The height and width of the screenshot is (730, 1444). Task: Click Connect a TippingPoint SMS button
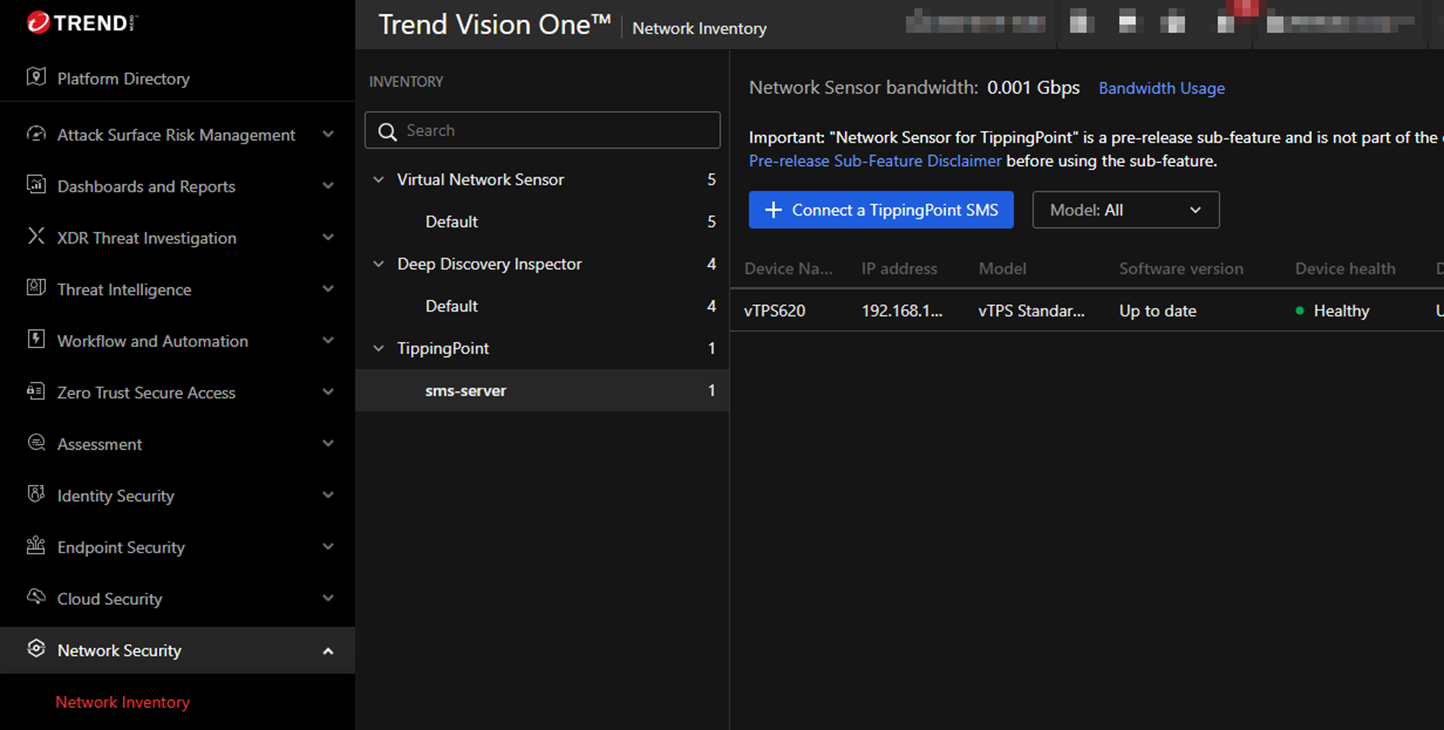pyautogui.click(x=881, y=210)
